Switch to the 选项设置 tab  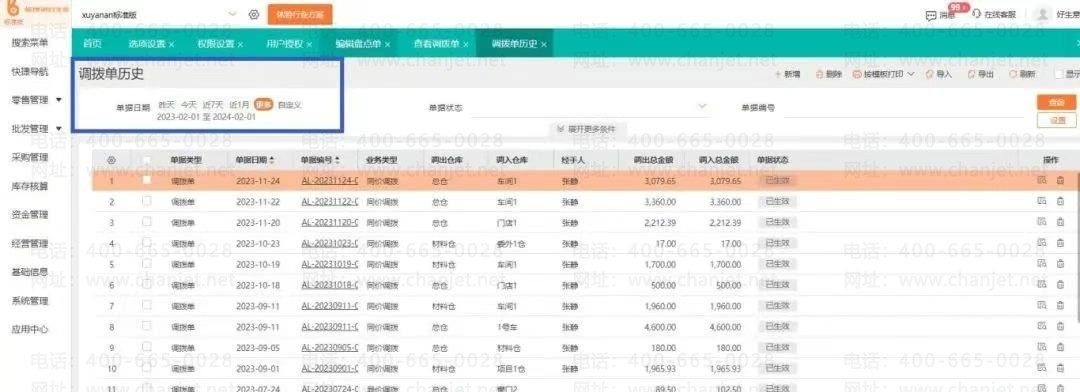pyautogui.click(x=147, y=43)
